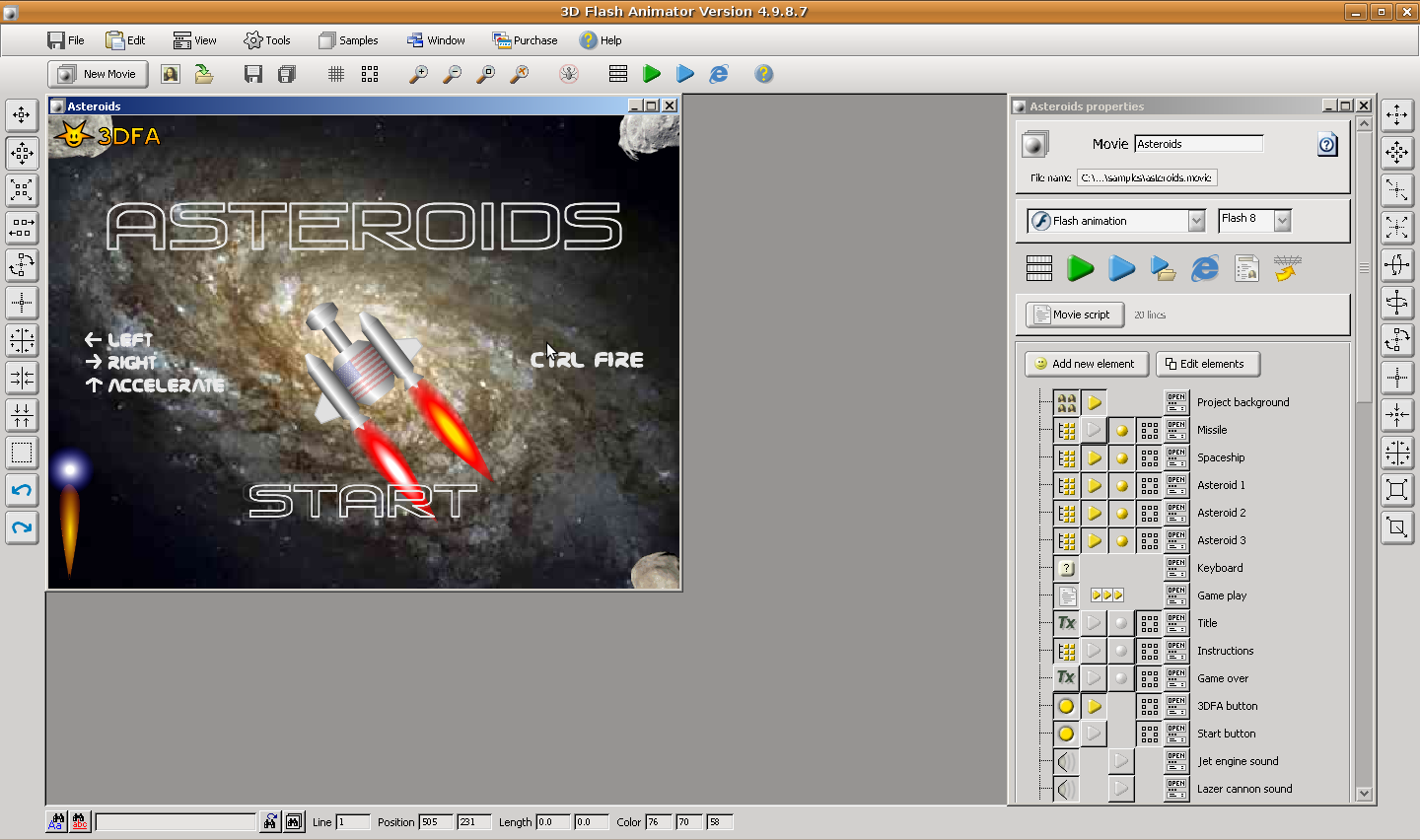Click the first Color value field showing 76

click(x=659, y=822)
